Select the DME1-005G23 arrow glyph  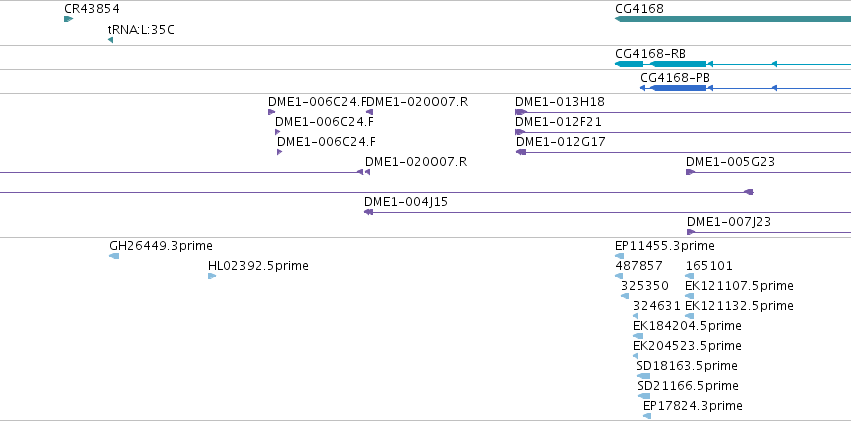[690, 172]
